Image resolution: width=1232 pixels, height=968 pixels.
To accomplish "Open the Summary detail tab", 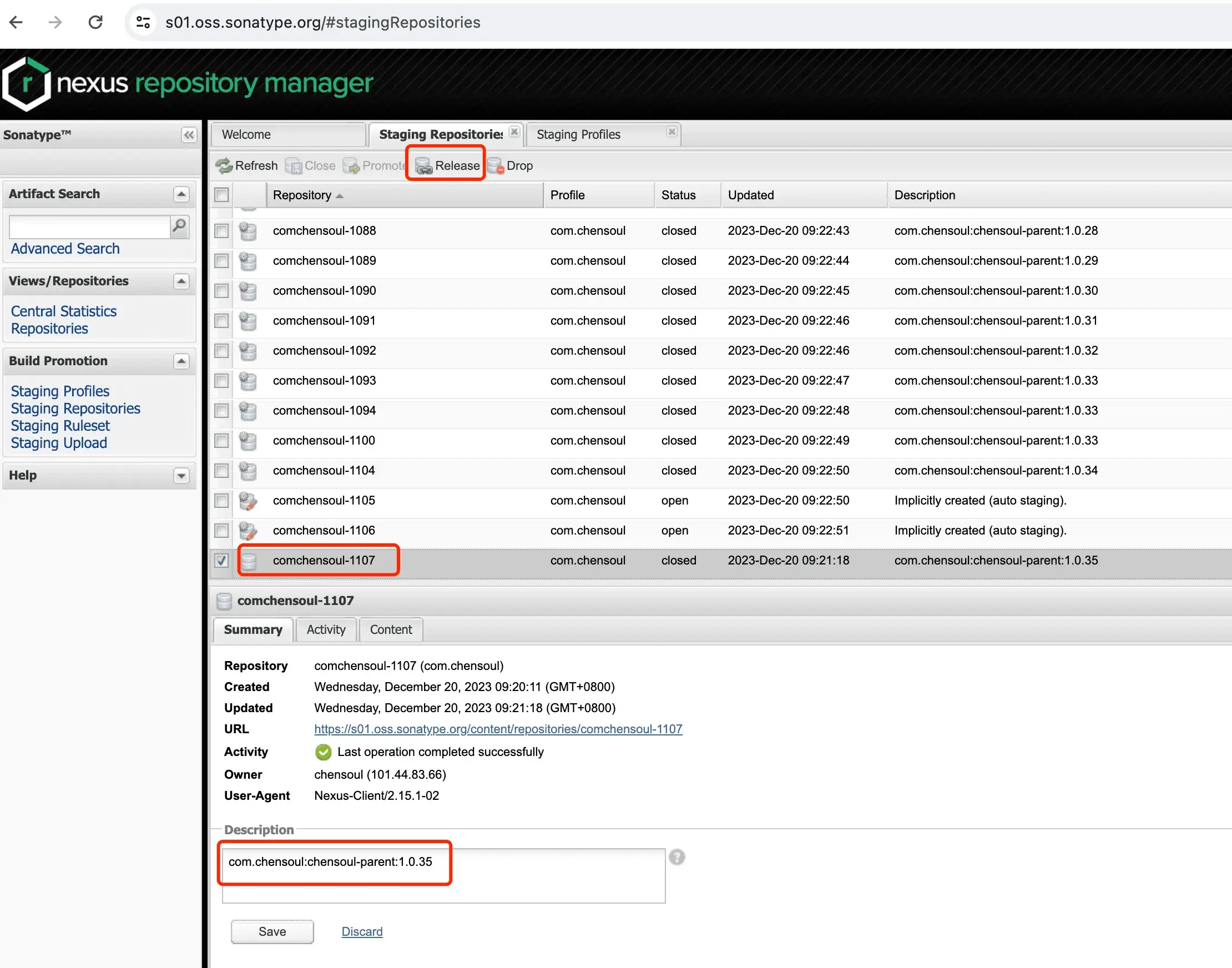I will [253, 629].
